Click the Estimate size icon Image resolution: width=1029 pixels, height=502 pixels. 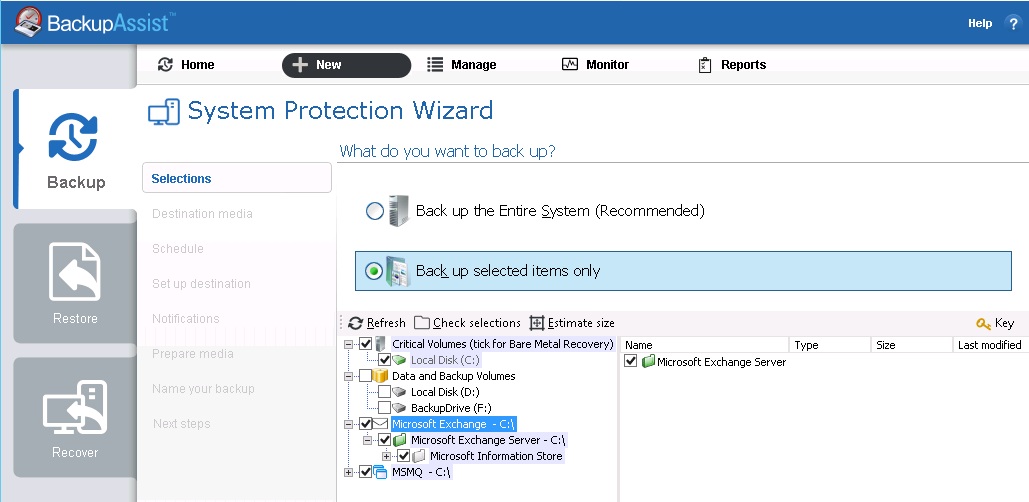click(x=537, y=323)
